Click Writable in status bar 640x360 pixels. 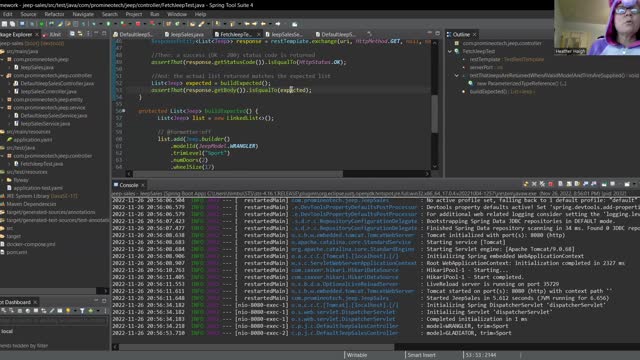pos(357,355)
